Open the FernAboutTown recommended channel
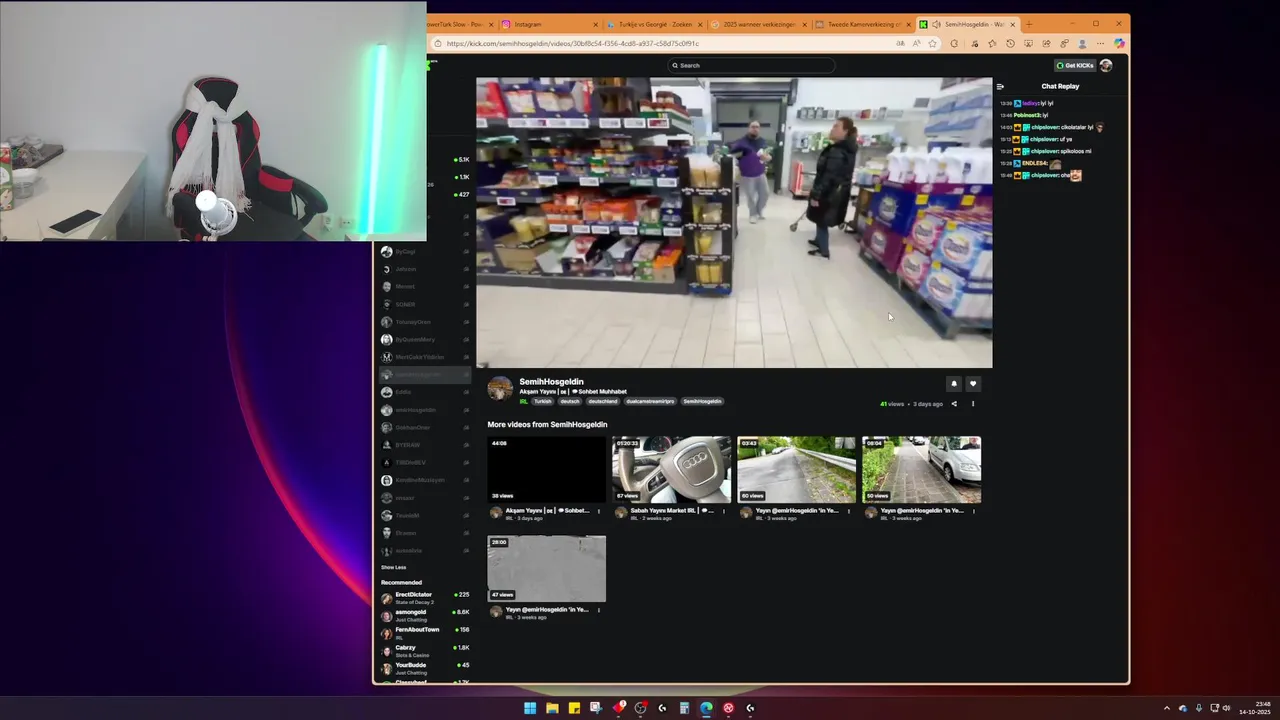Image resolution: width=1280 pixels, height=720 pixels. (x=425, y=632)
